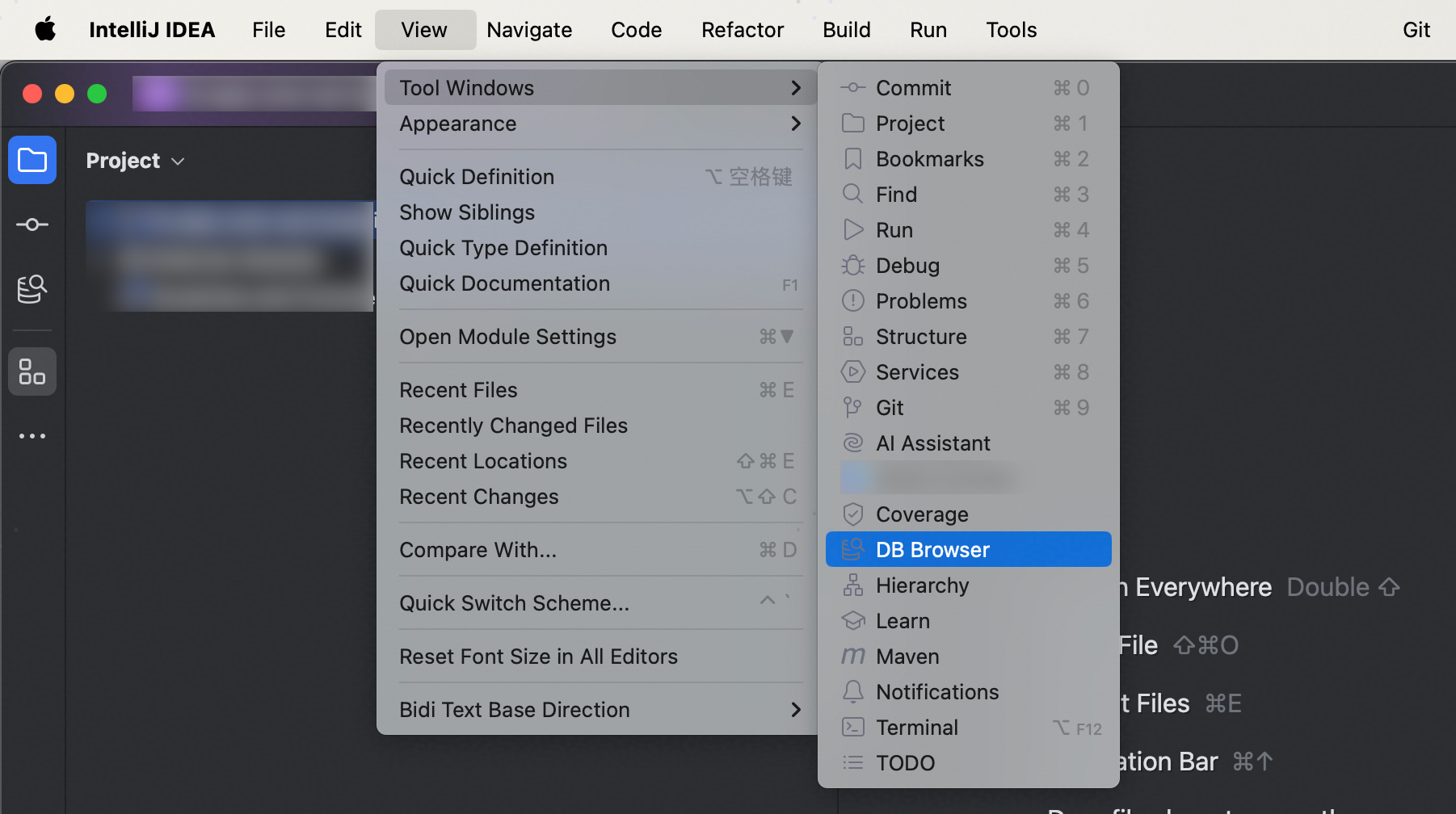
Task: Select Quick Definition menu item
Action: tap(598, 176)
